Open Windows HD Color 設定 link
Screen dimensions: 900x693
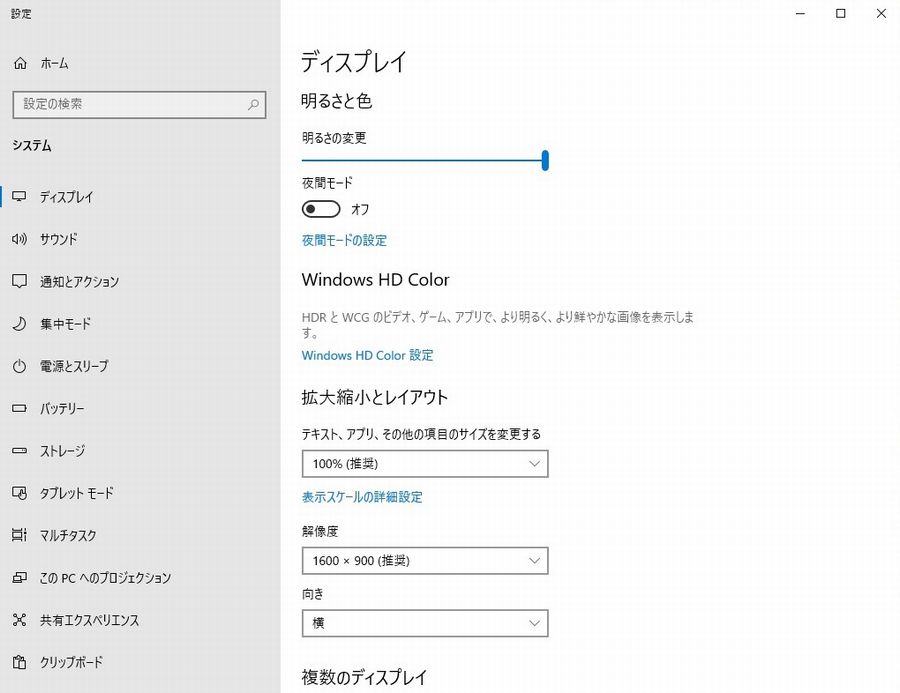coord(367,355)
